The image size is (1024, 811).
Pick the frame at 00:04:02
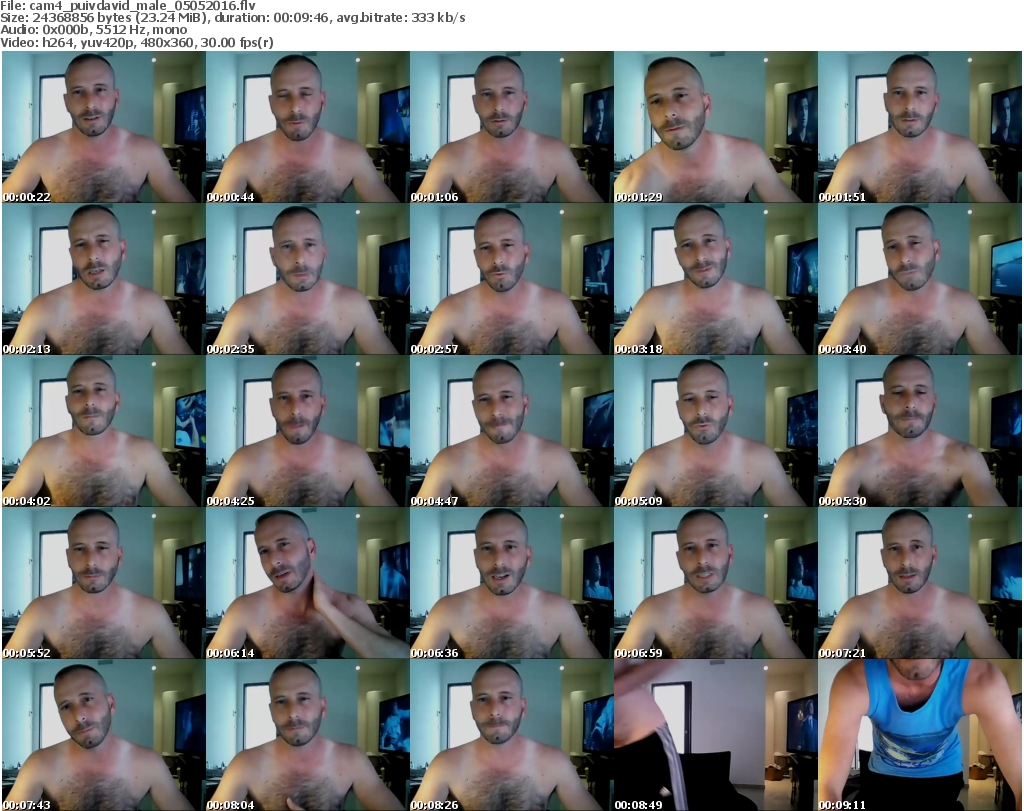(104, 431)
